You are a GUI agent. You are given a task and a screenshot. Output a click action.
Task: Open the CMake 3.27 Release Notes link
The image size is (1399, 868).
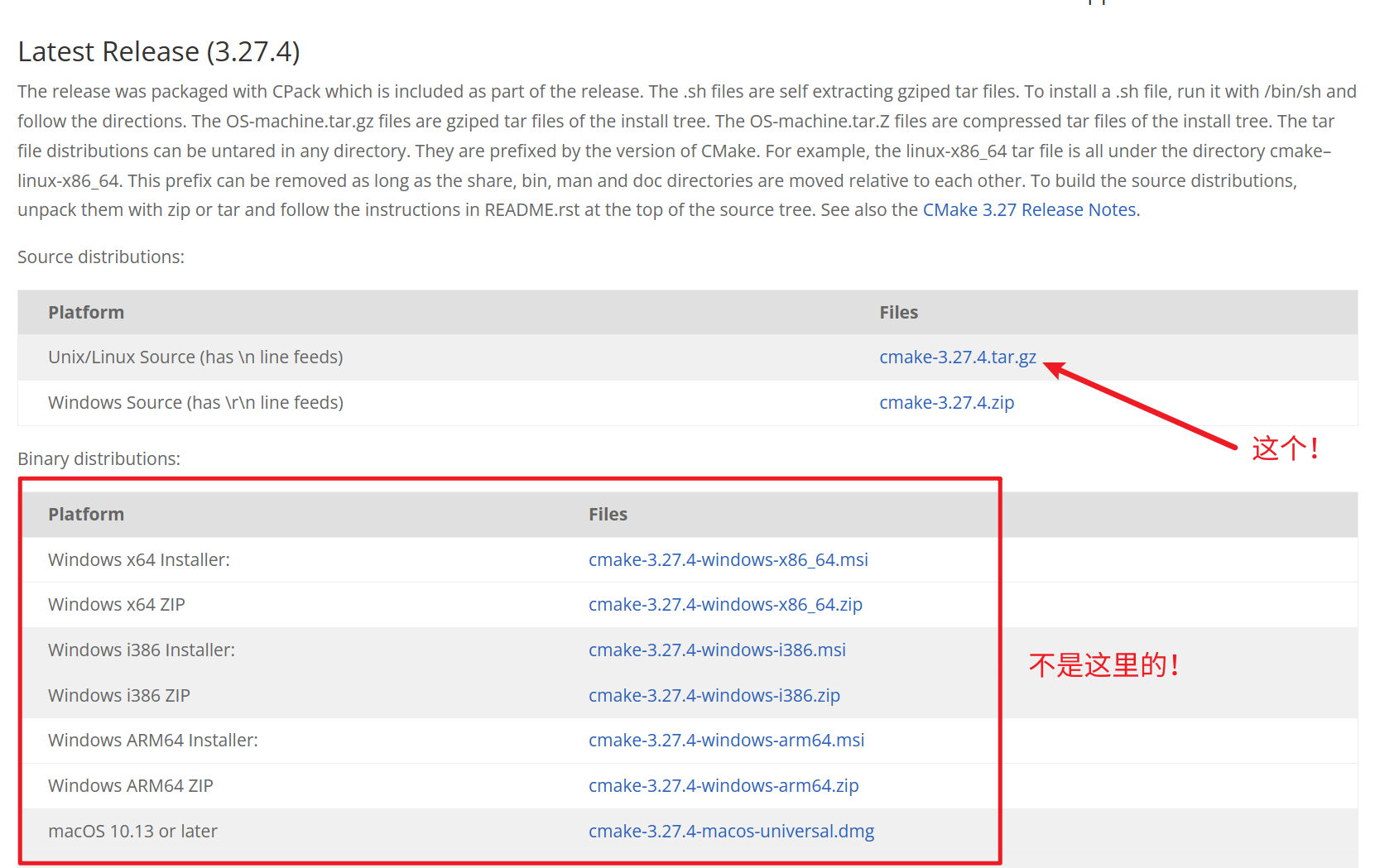1029,210
